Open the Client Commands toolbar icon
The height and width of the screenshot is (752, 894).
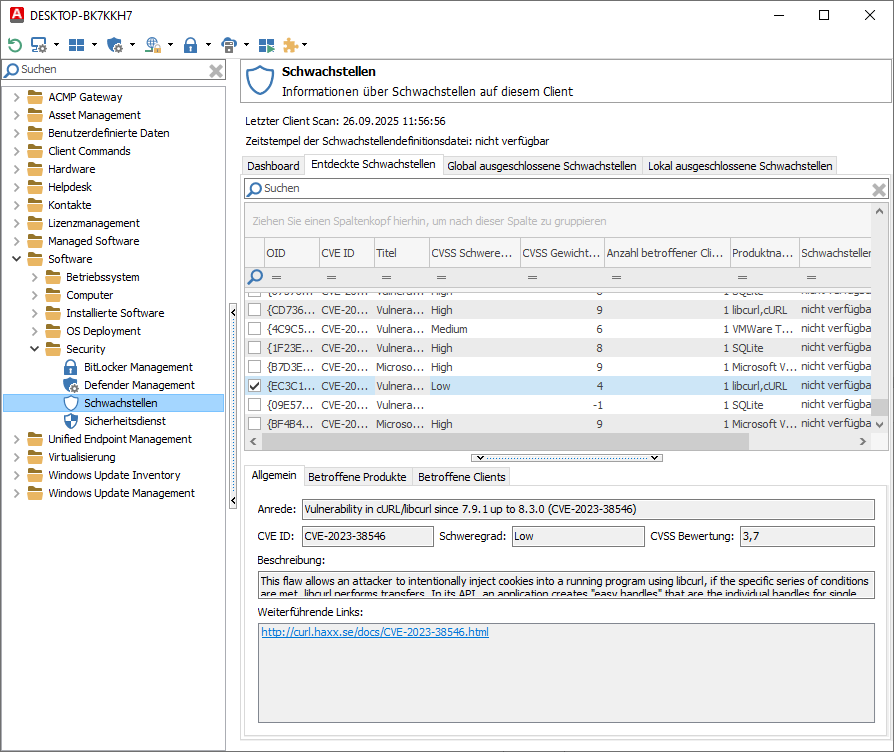tap(37, 44)
